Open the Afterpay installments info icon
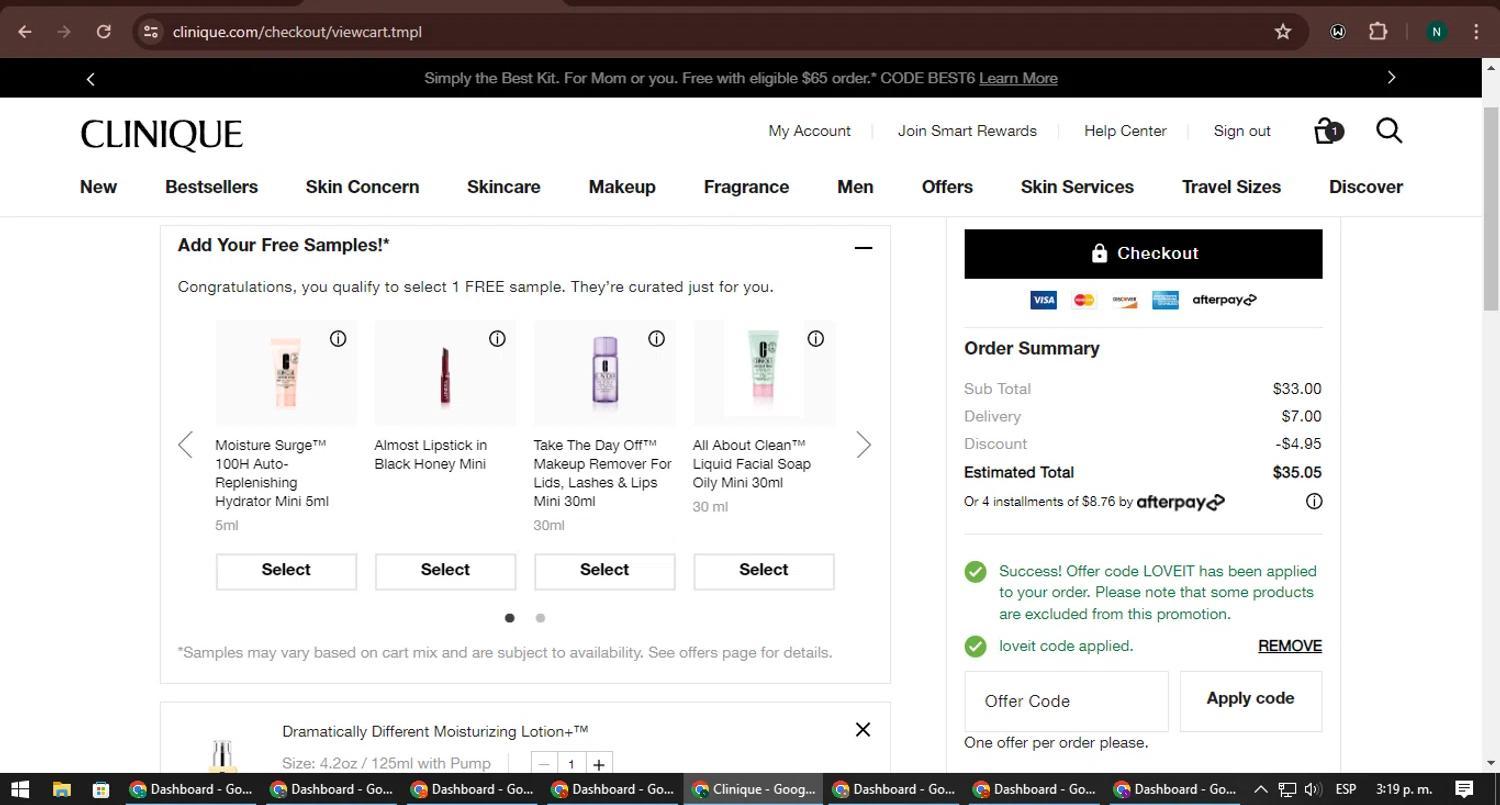1500x805 pixels. [1314, 502]
